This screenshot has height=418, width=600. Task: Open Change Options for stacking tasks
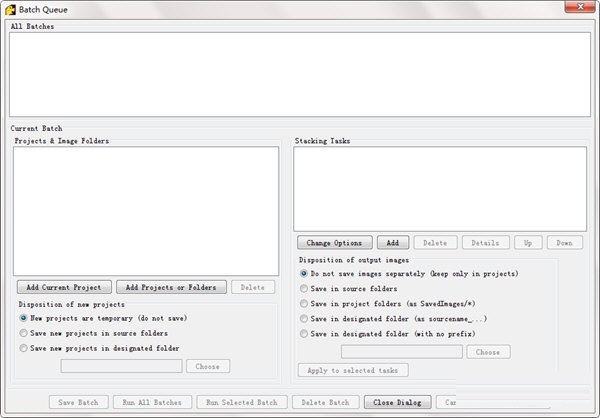[334, 243]
